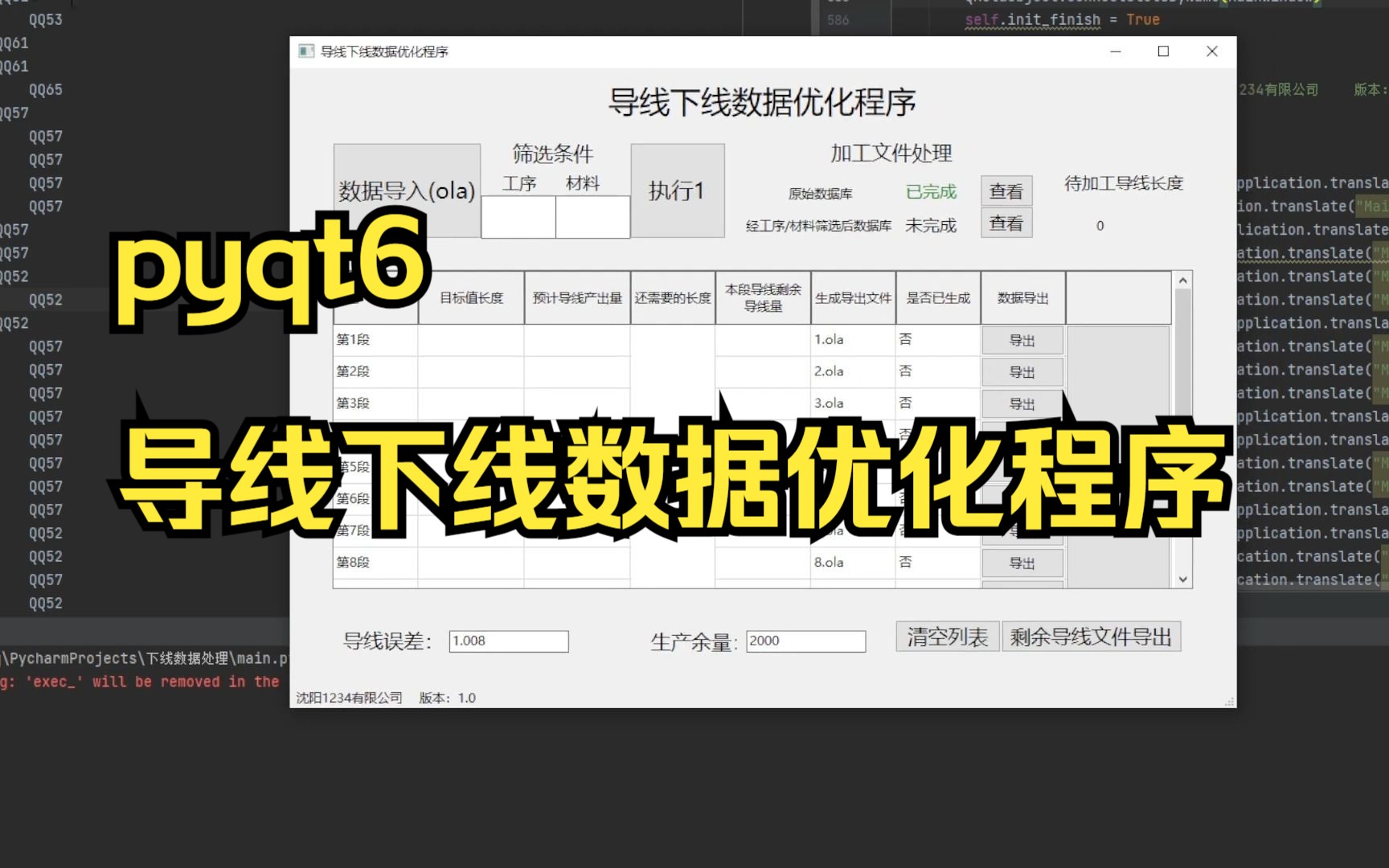Viewport: 1389px width, 868px height.
Task: Maximize the 导线下线数据优化程序 window
Action: coord(1163,51)
